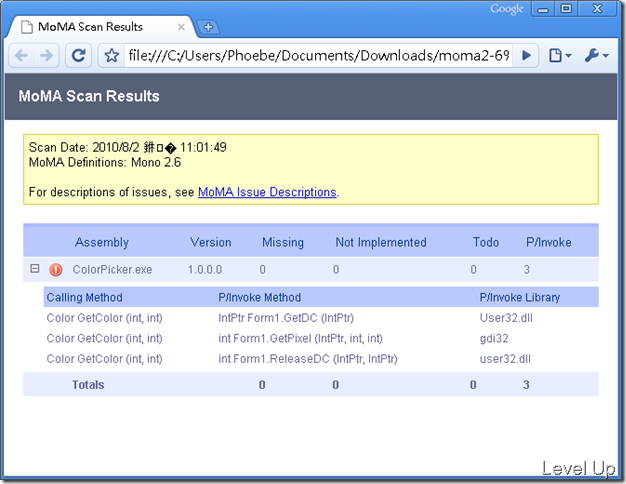Click the Totals row label
This screenshot has width=626, height=484.
click(x=88, y=385)
